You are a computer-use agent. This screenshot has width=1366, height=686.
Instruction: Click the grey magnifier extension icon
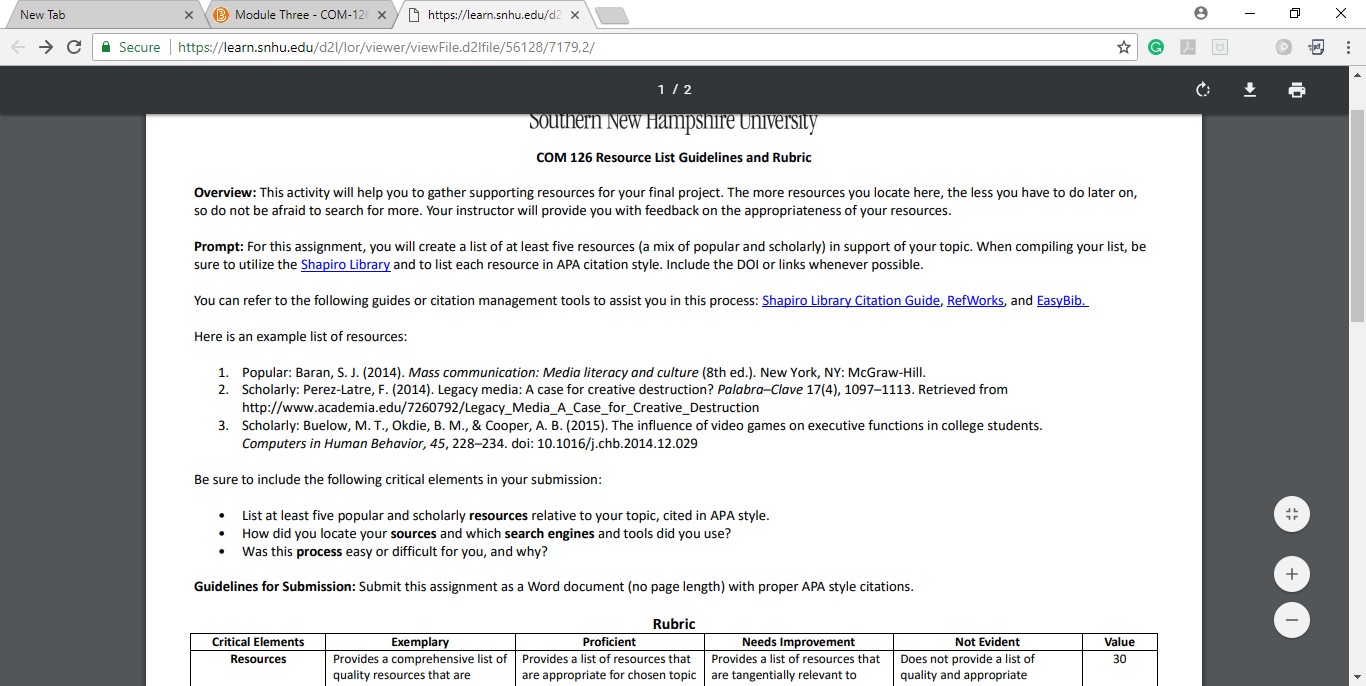click(x=1284, y=47)
